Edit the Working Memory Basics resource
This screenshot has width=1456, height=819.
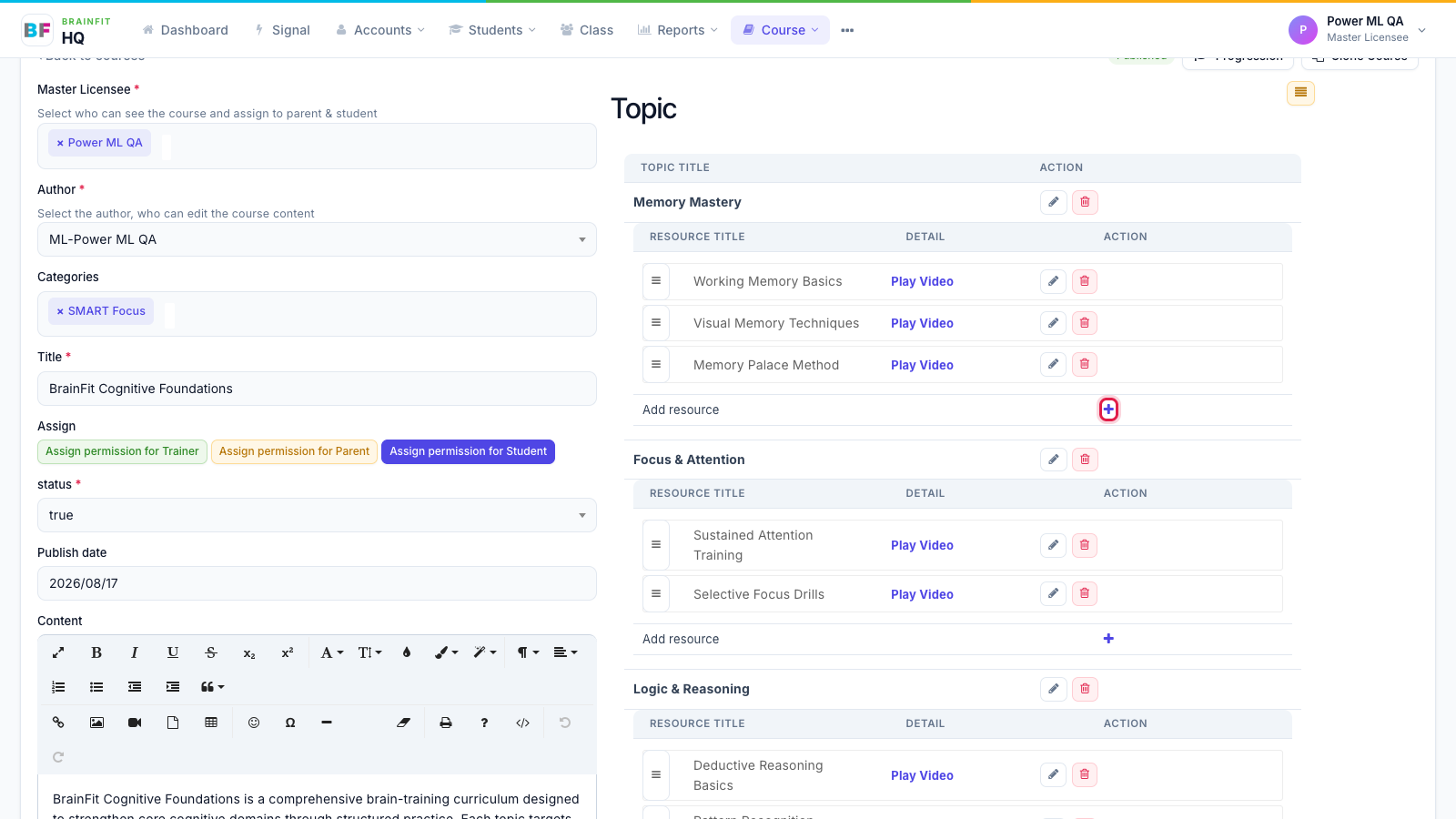[1053, 281]
